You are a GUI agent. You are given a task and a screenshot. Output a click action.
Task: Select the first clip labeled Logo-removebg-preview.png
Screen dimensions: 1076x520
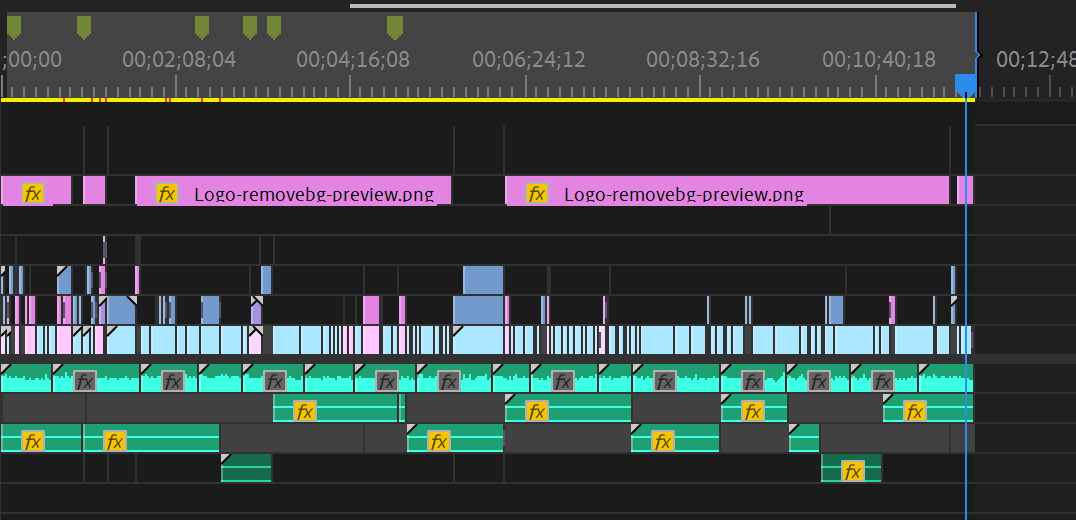[x=293, y=190]
